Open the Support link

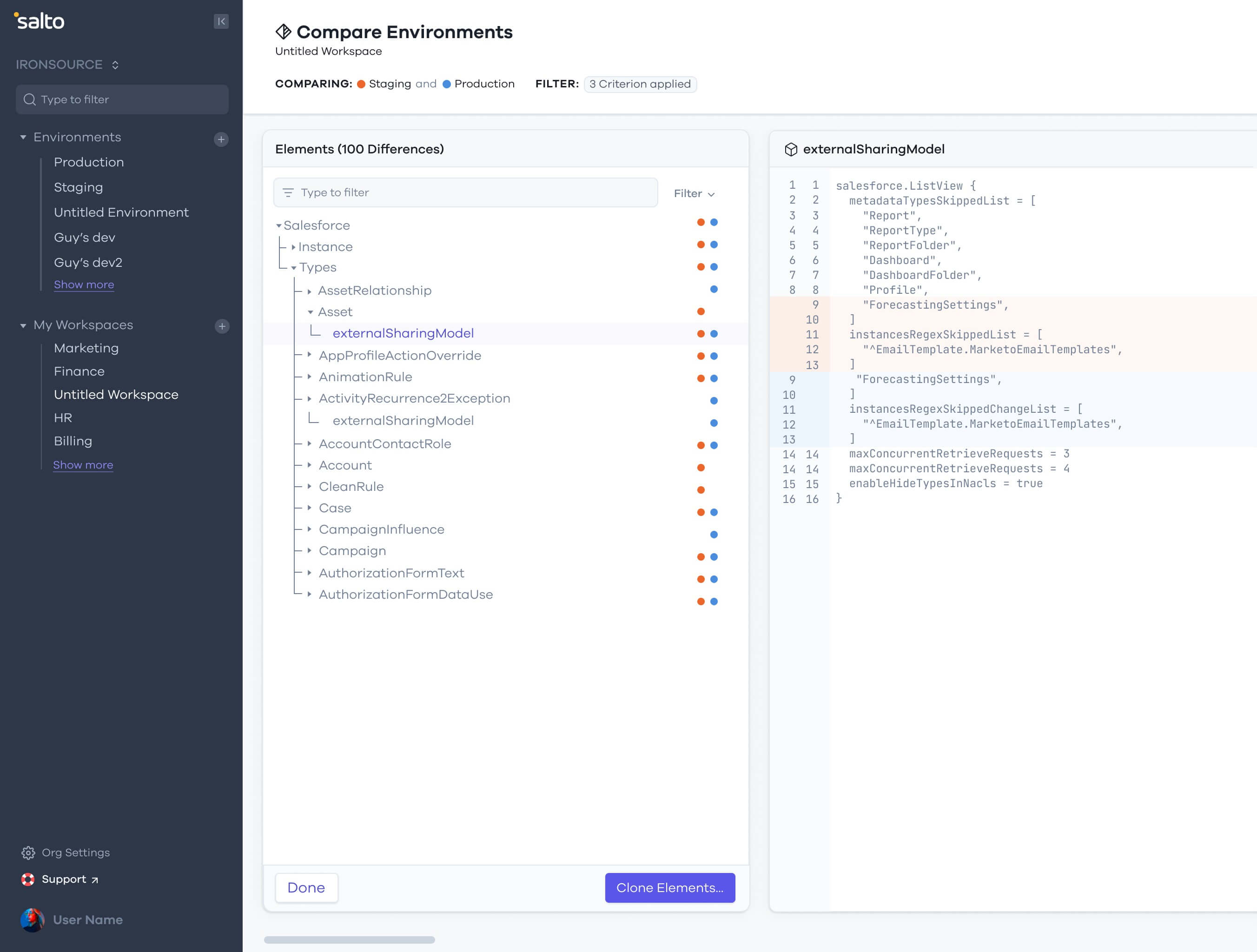[60, 879]
